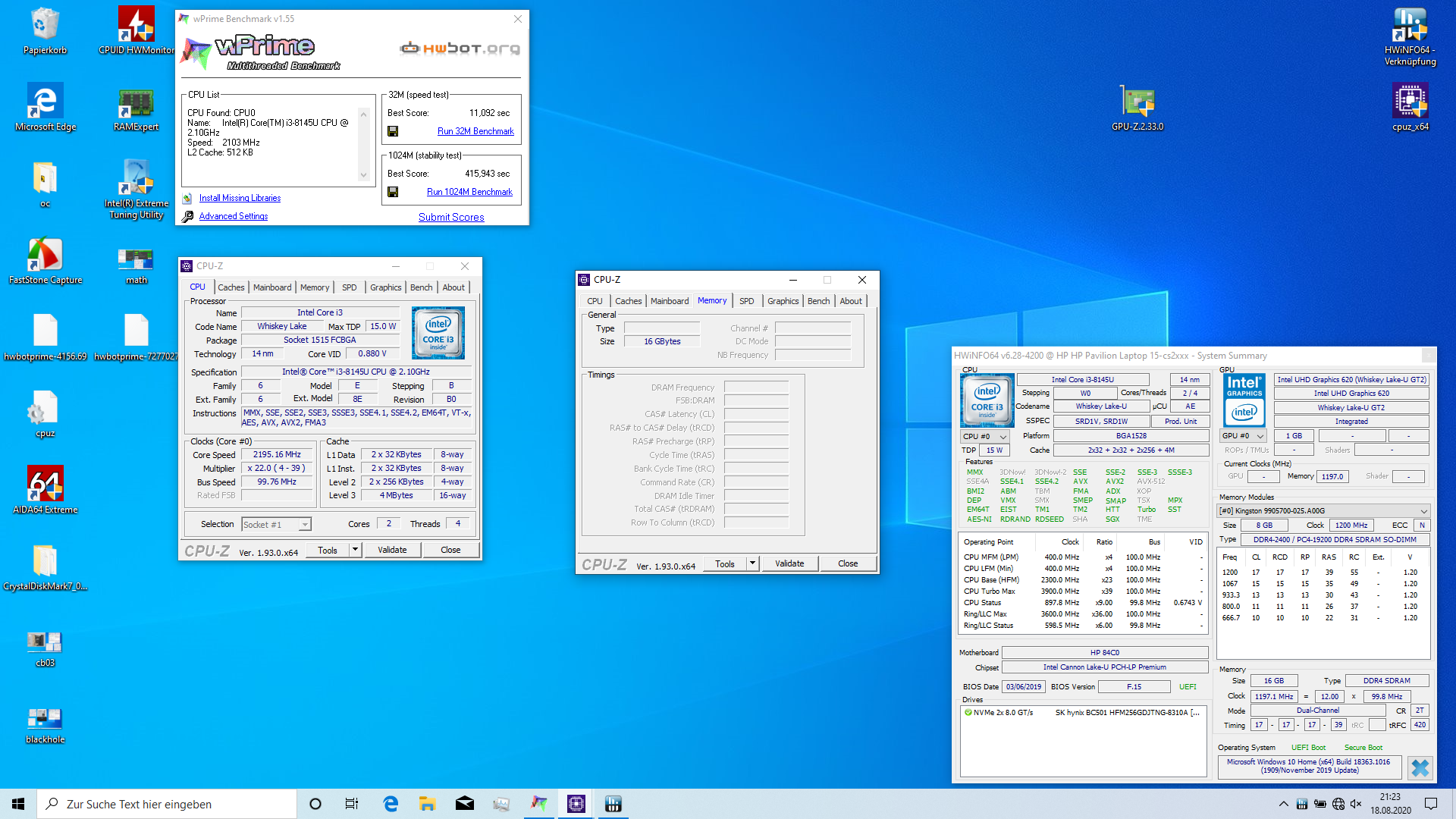Image resolution: width=1456 pixels, height=819 pixels.
Task: Show hidden system tray icons
Action: pyautogui.click(x=1283, y=804)
